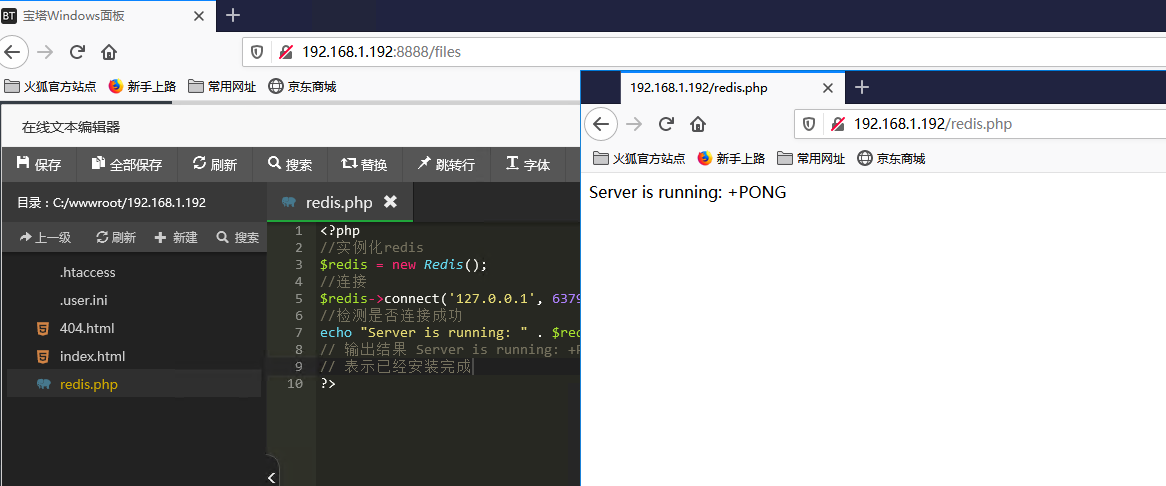The width and height of the screenshot is (1166, 486).
Task: Click shield icon in redis.php window address bar
Action: pos(809,124)
